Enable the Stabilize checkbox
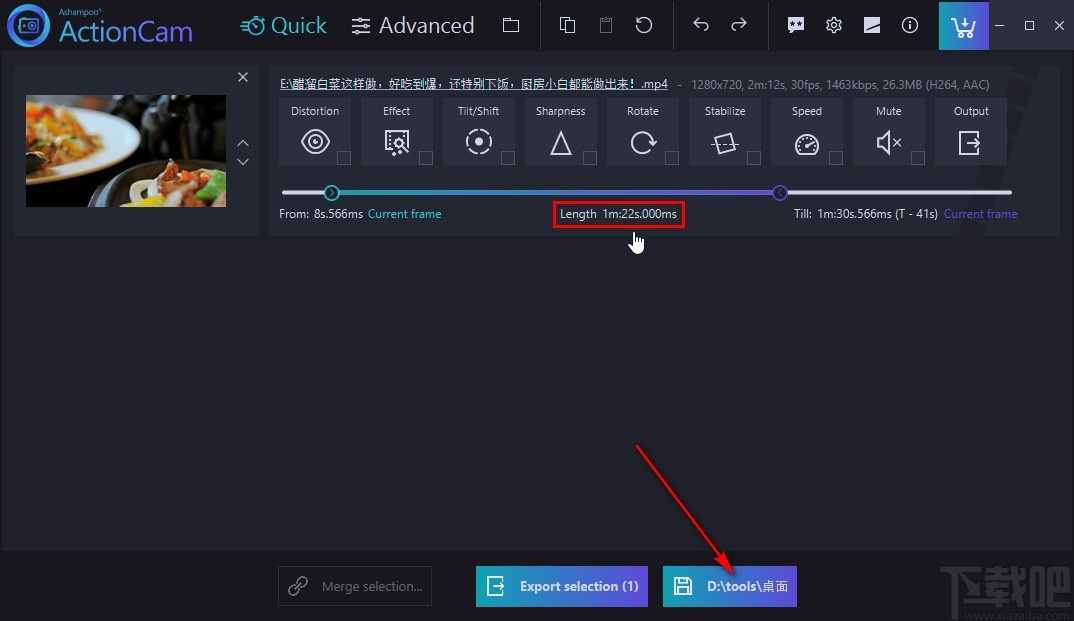The image size is (1074, 621). coord(753,158)
